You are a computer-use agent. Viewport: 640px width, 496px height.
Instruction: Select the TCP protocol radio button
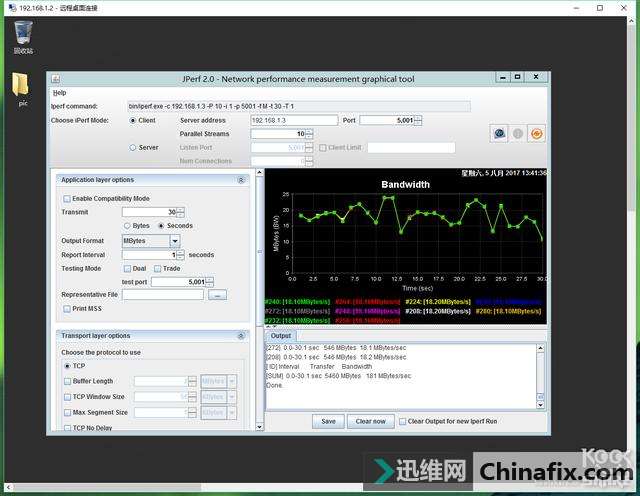pos(67,366)
